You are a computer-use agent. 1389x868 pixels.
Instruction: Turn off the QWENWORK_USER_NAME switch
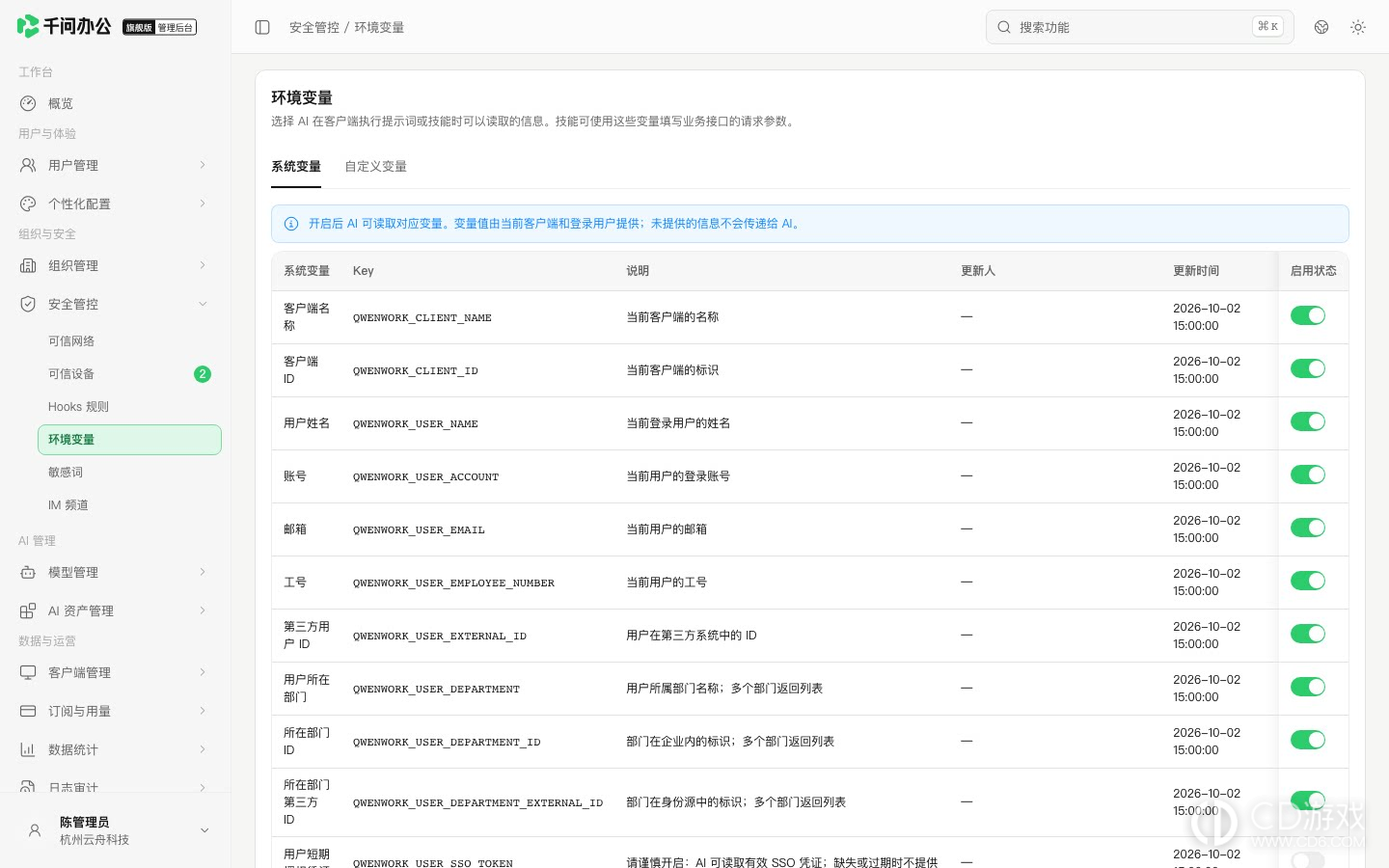coord(1308,421)
